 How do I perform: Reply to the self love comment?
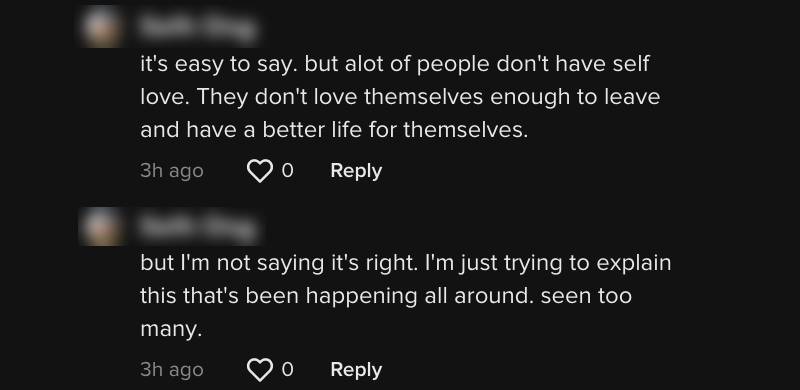[x=356, y=170]
